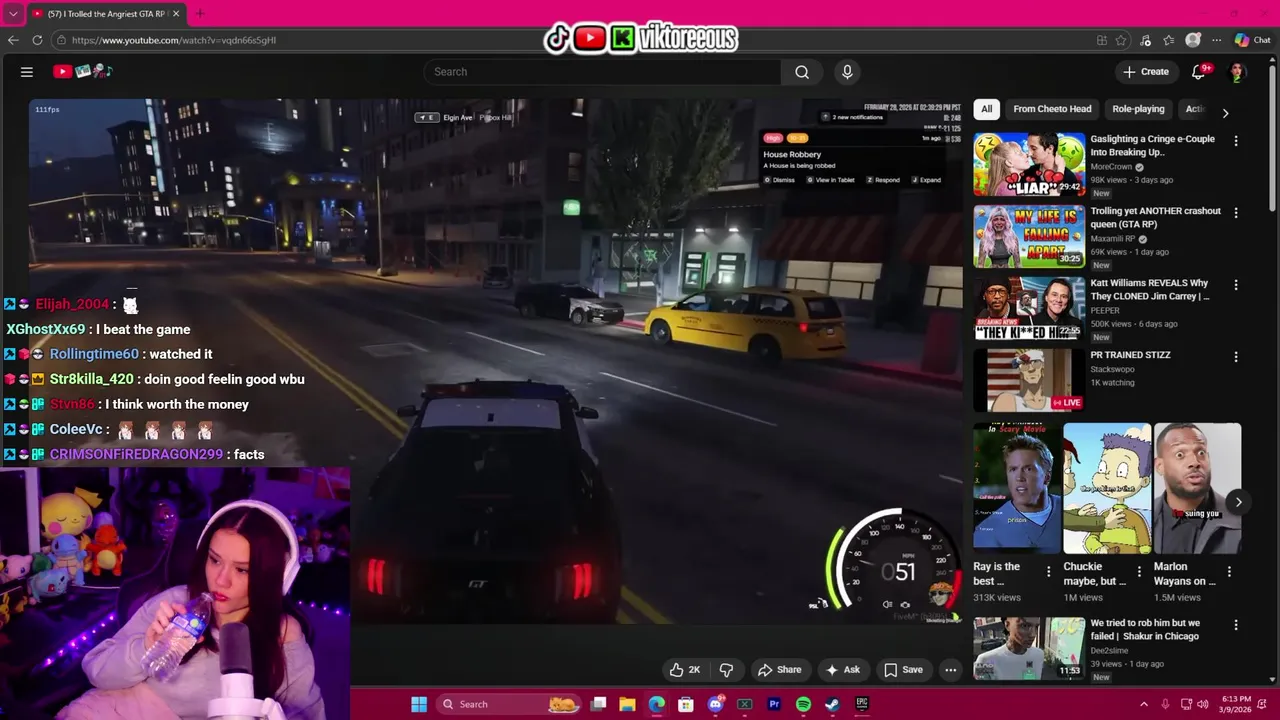Open the YouTube account avatar menu
1280x720 pixels.
point(1237,72)
